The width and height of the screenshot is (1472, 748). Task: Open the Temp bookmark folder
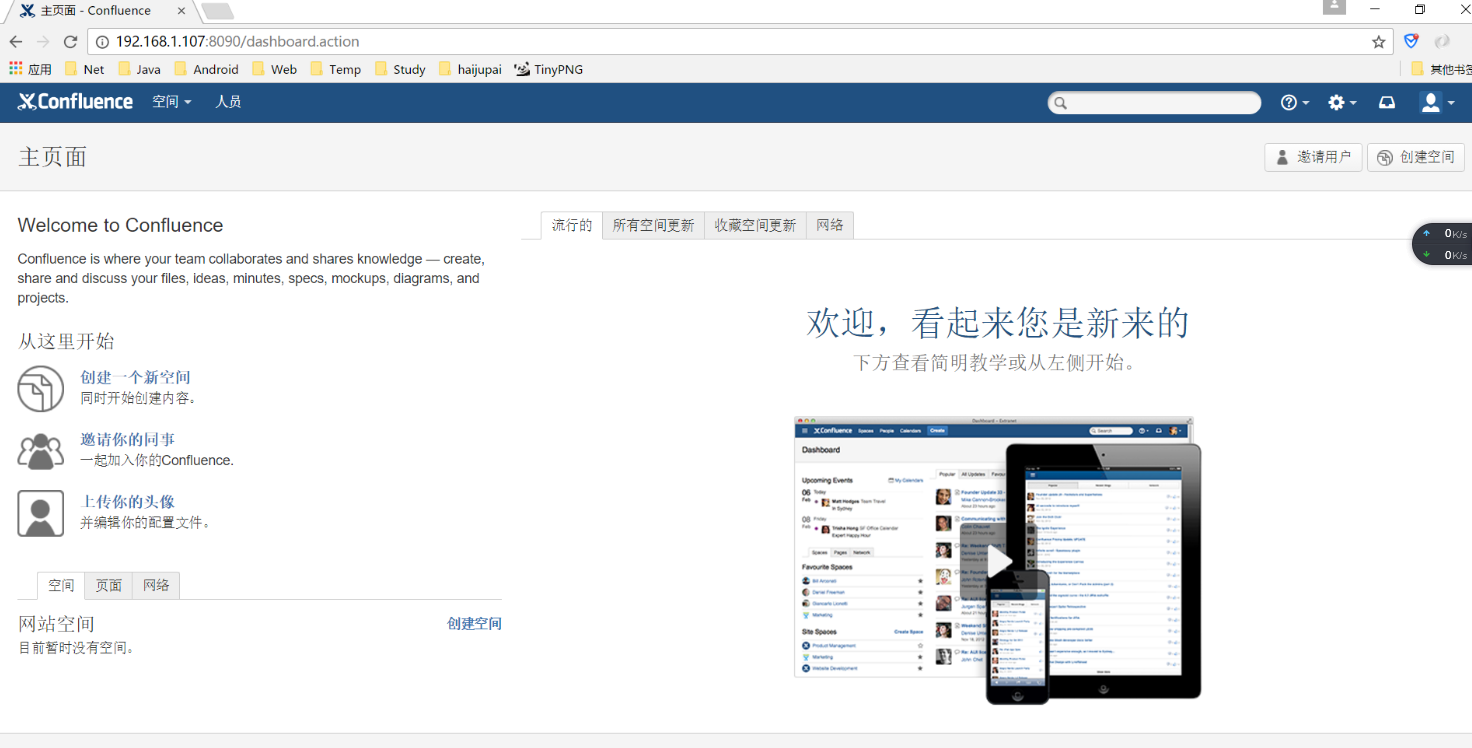pyautogui.click(x=335, y=69)
